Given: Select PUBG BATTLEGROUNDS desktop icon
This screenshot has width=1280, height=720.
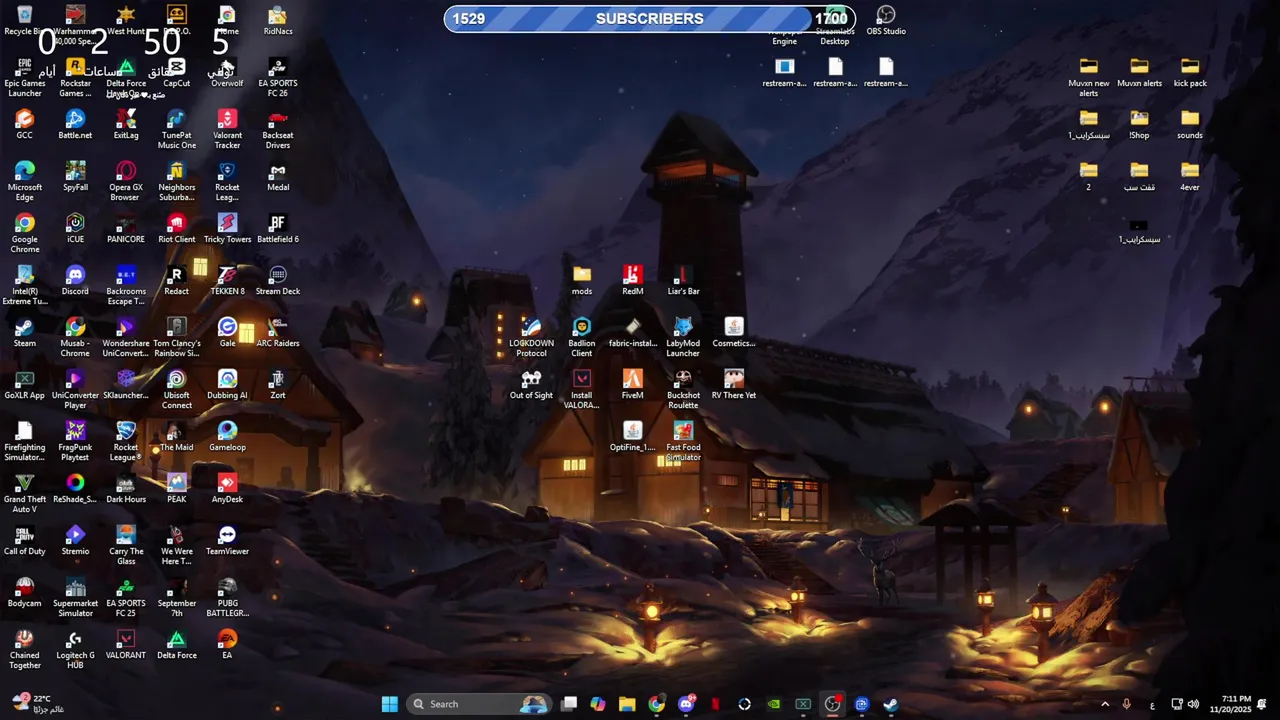Looking at the screenshot, I should point(227,598).
